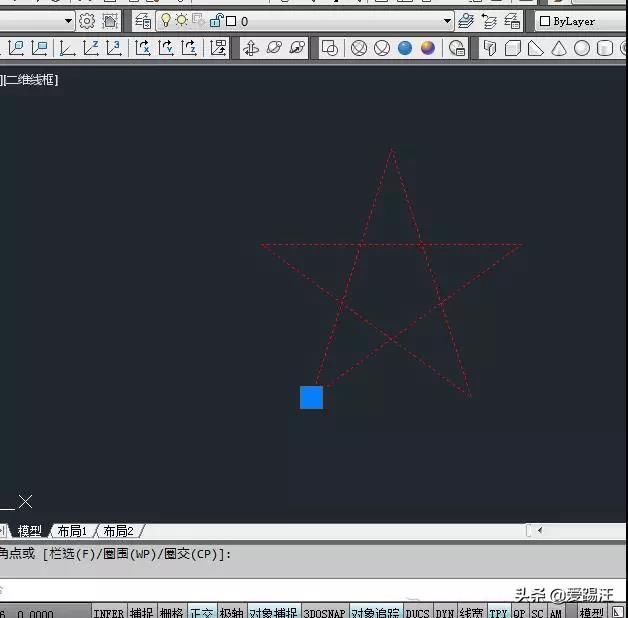Image resolution: width=628 pixels, height=618 pixels.
Task: Toggle 对象捕捉 object snap
Action: pyautogui.click(x=274, y=613)
